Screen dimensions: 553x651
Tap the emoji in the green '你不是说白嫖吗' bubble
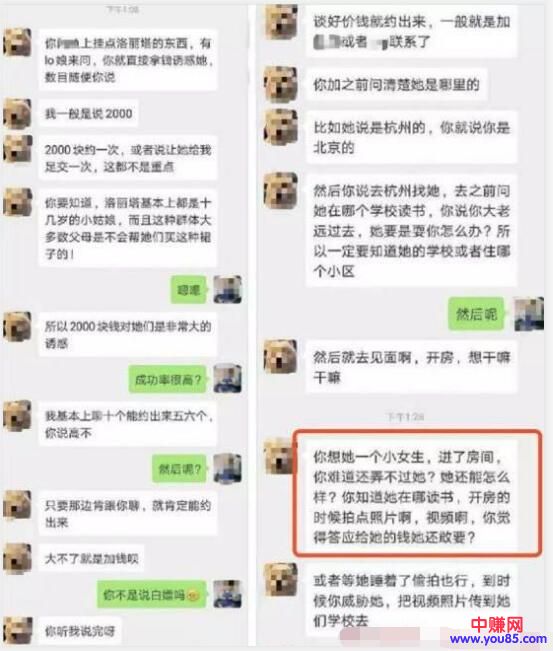(193, 595)
